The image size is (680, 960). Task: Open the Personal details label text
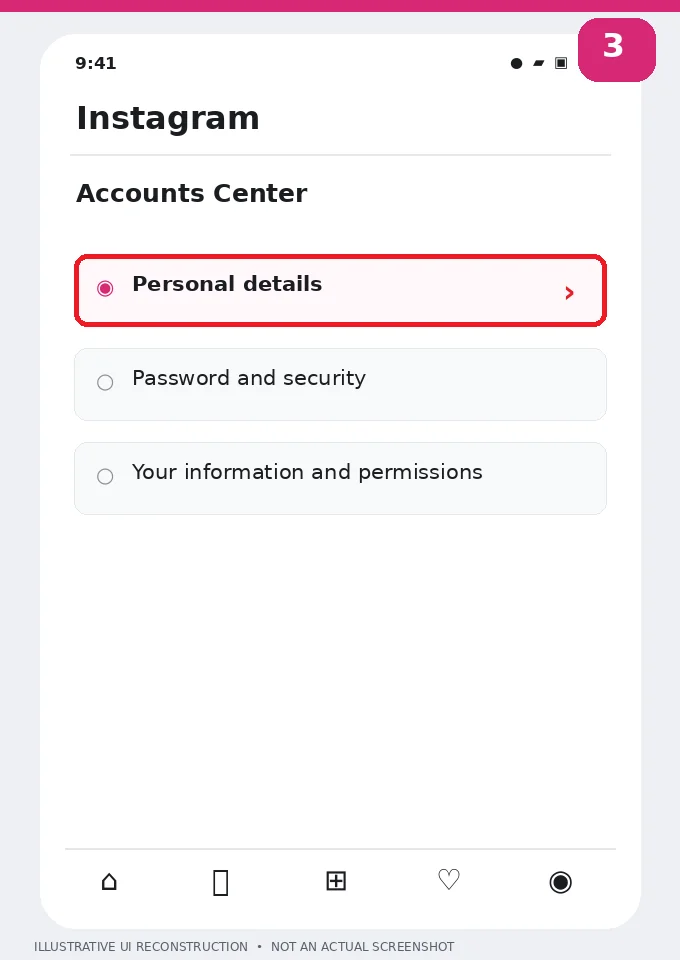coord(227,284)
